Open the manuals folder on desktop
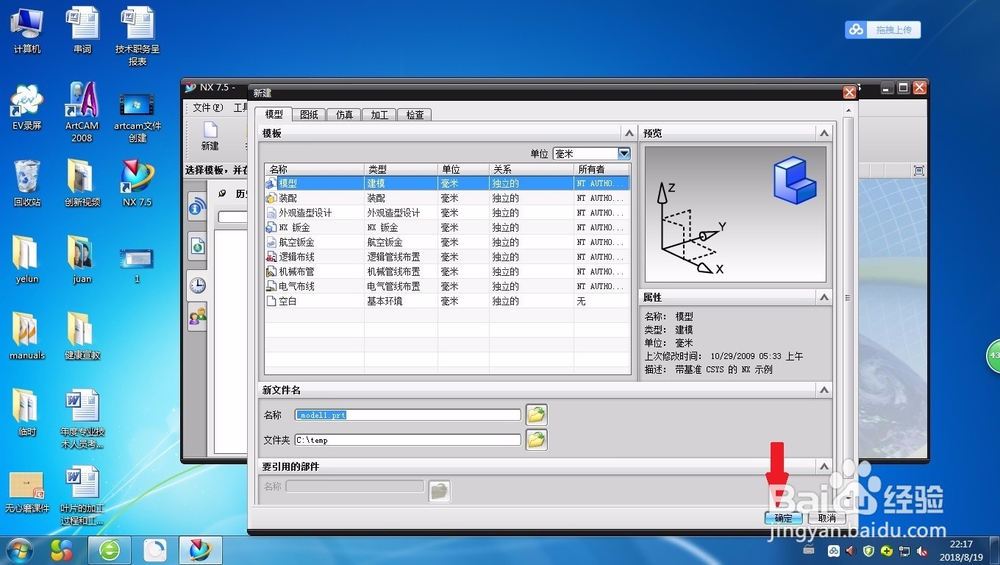The height and width of the screenshot is (565, 1000). (x=27, y=335)
